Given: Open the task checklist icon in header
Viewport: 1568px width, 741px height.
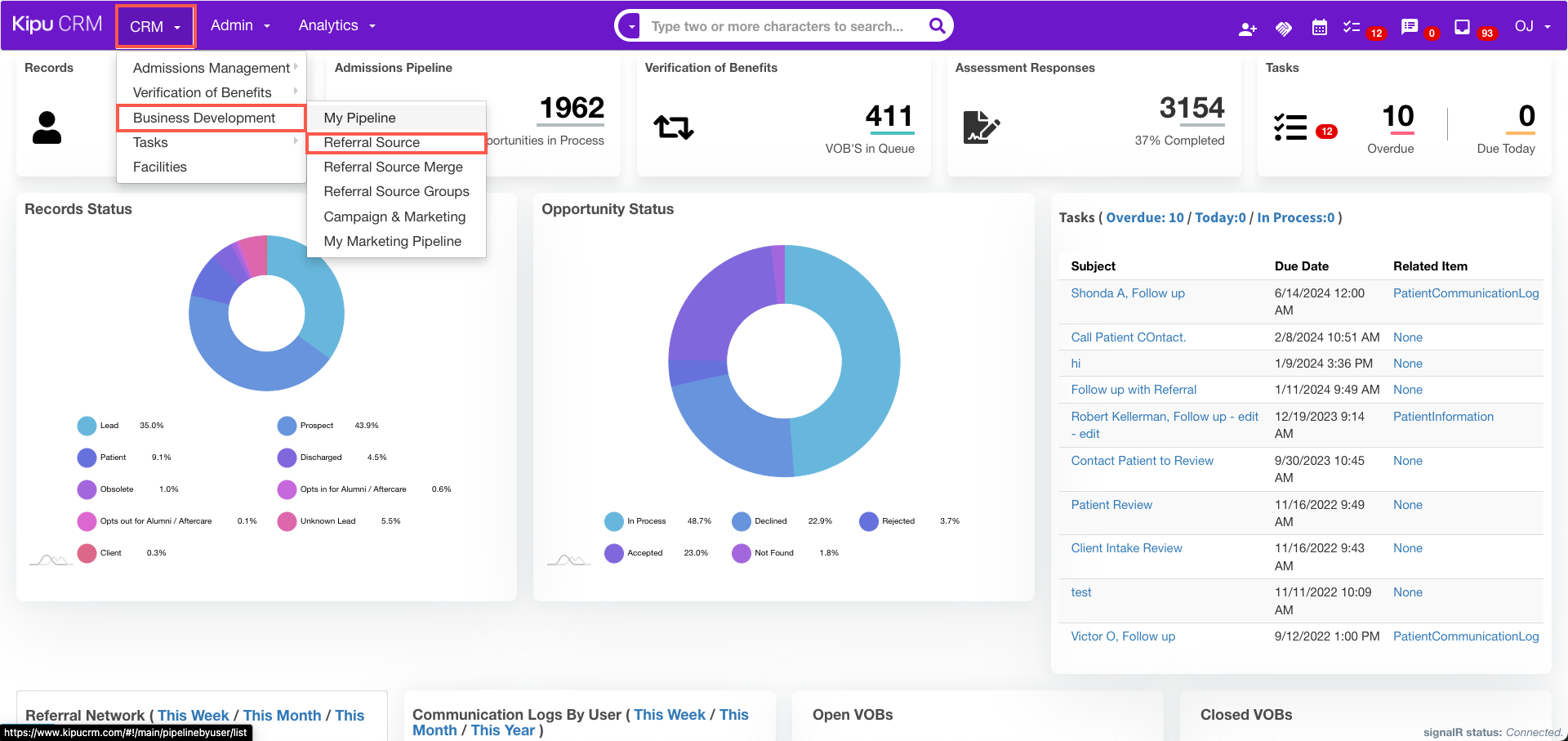Looking at the screenshot, I should pyautogui.click(x=1352, y=28).
